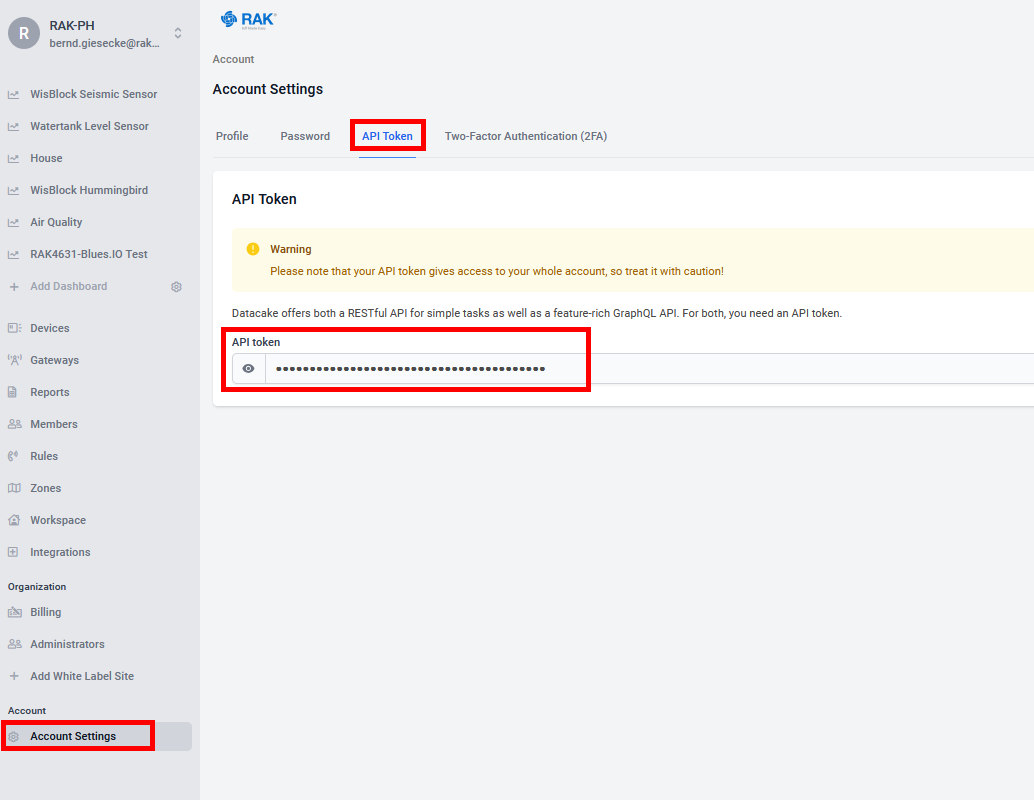1034x800 pixels.
Task: Click the masked API token input field
Action: 650,369
